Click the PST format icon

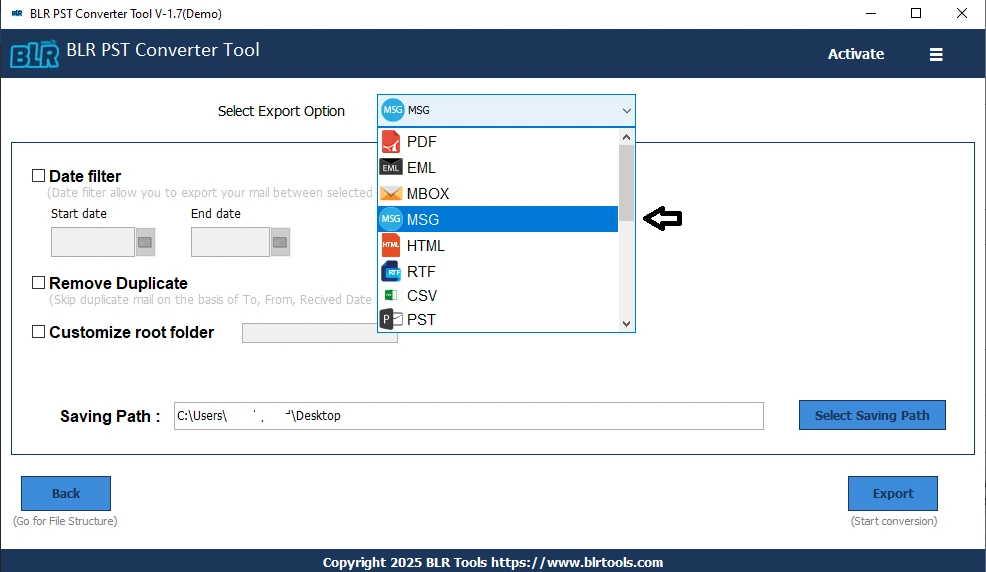coord(390,320)
